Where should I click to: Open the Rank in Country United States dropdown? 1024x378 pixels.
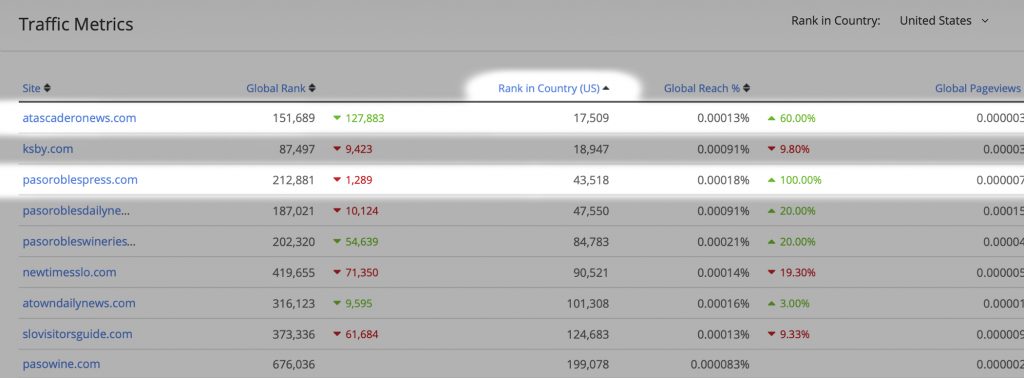[x=944, y=21]
